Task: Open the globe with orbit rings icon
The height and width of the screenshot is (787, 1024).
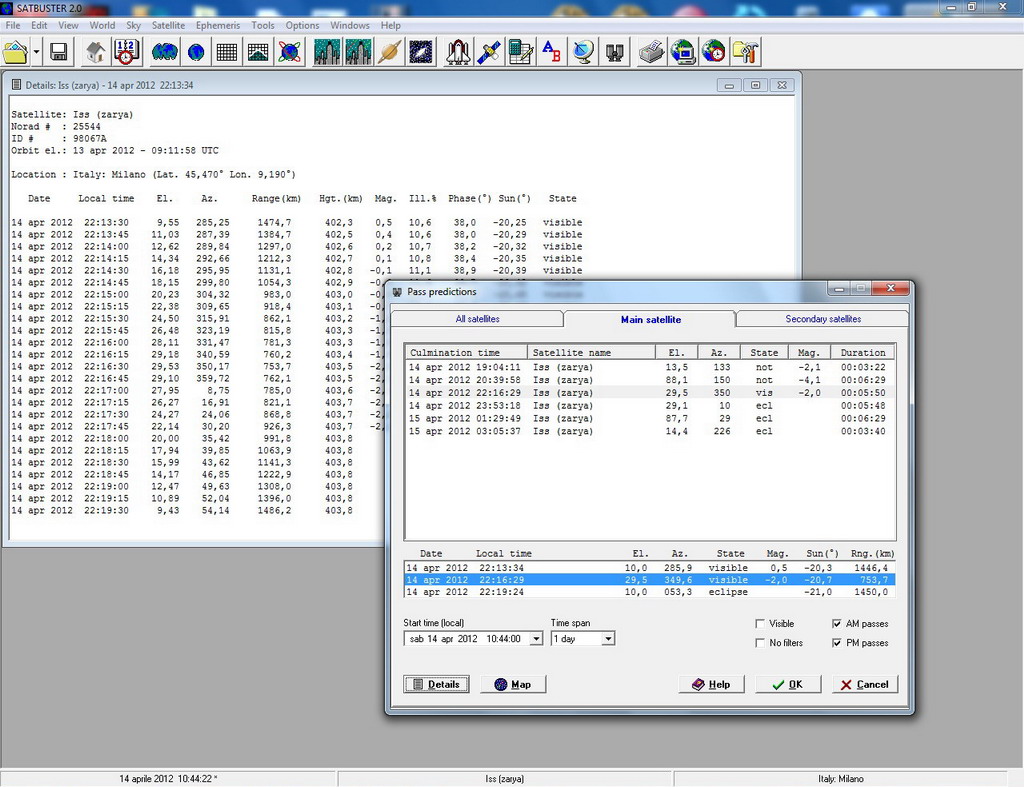Action: pyautogui.click(x=289, y=52)
